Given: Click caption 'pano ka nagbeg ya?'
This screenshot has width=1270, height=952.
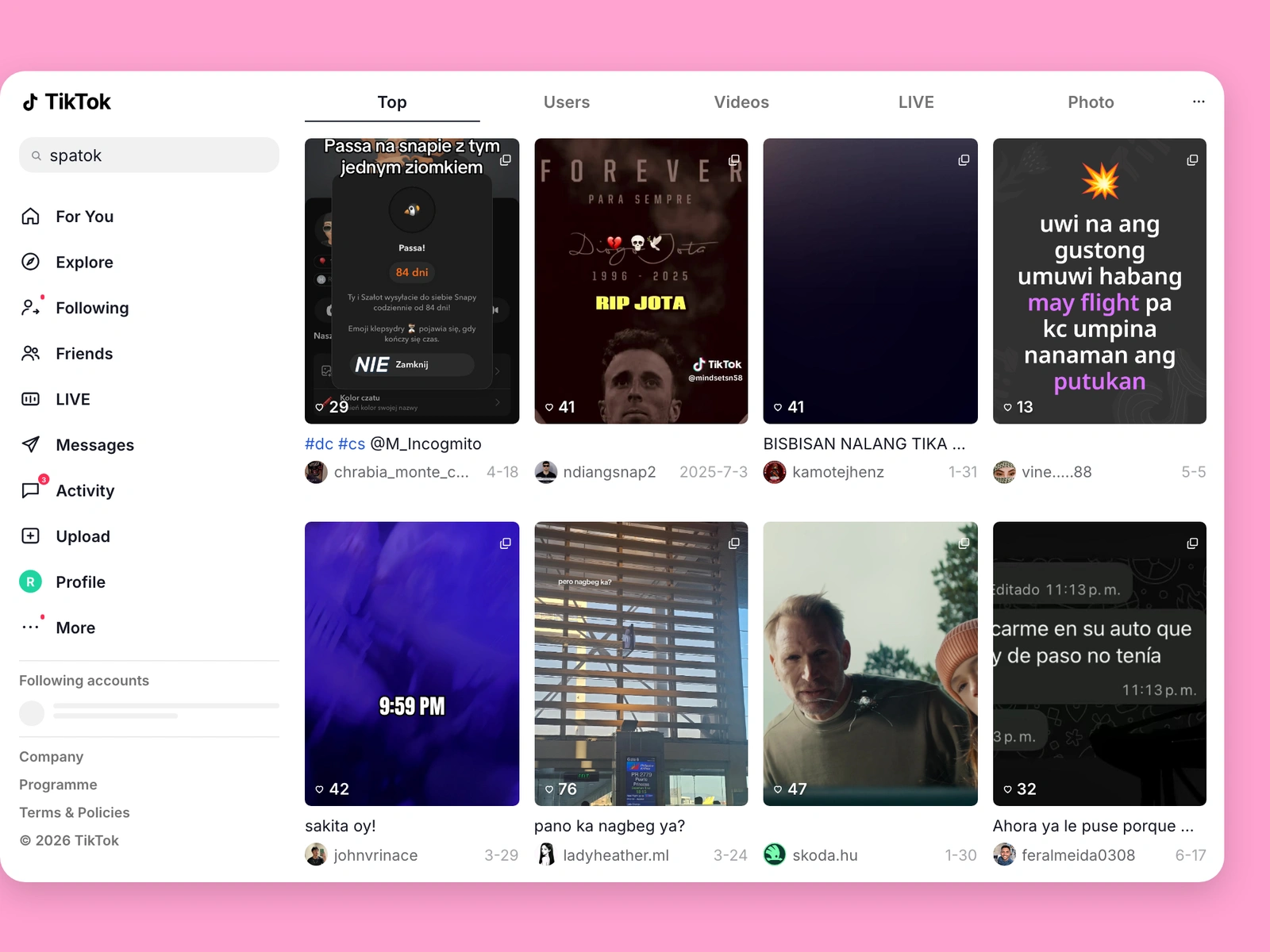Looking at the screenshot, I should [x=610, y=826].
